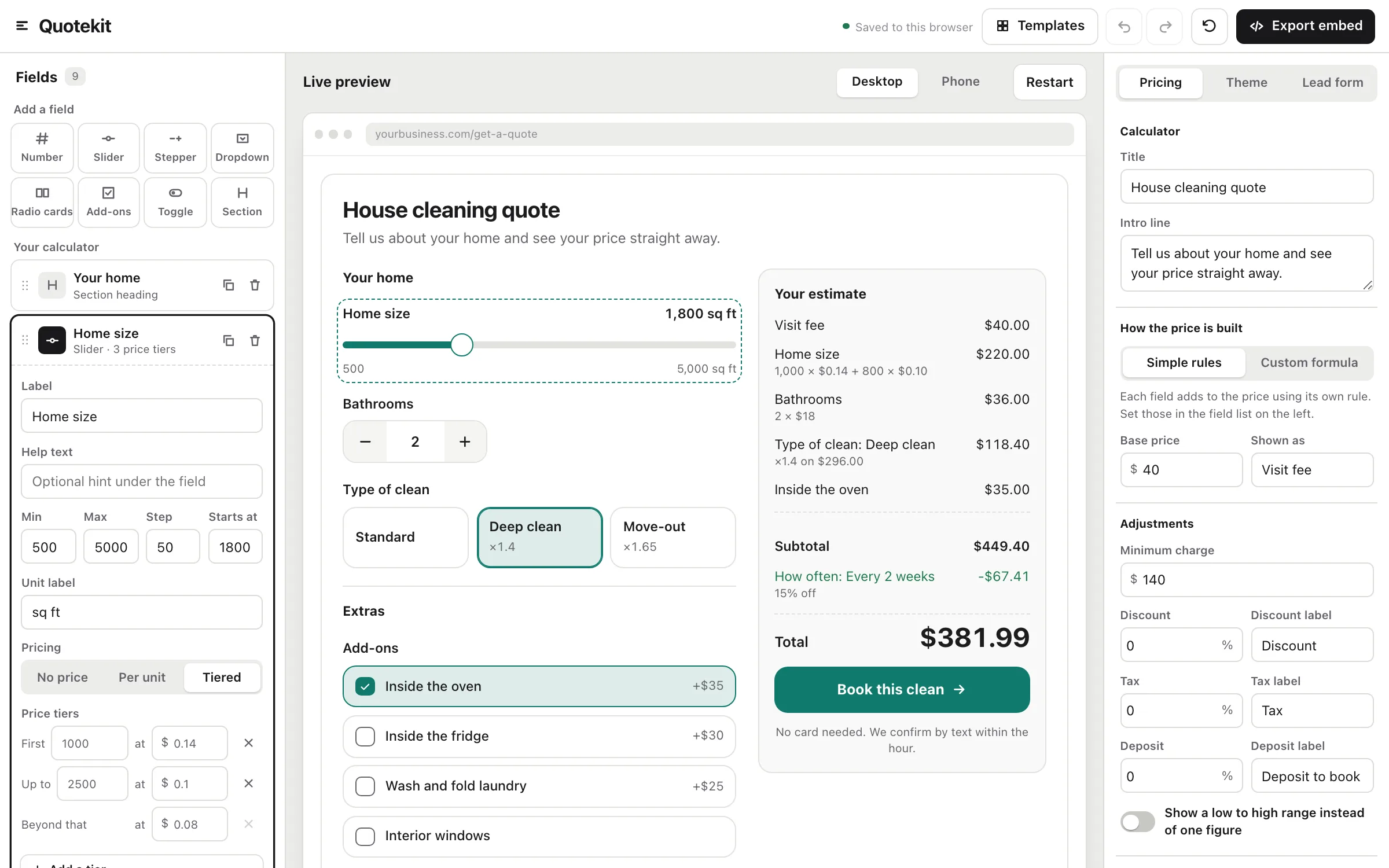Open the hamburger menu next to Quotekit

22,26
